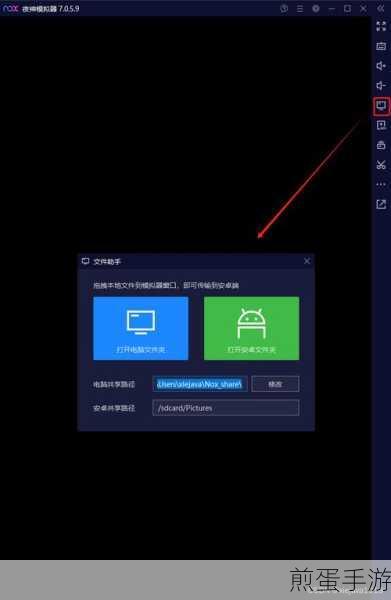Click the highlighted Nox_share PC path field
The height and width of the screenshot is (600, 391).
coord(200,384)
